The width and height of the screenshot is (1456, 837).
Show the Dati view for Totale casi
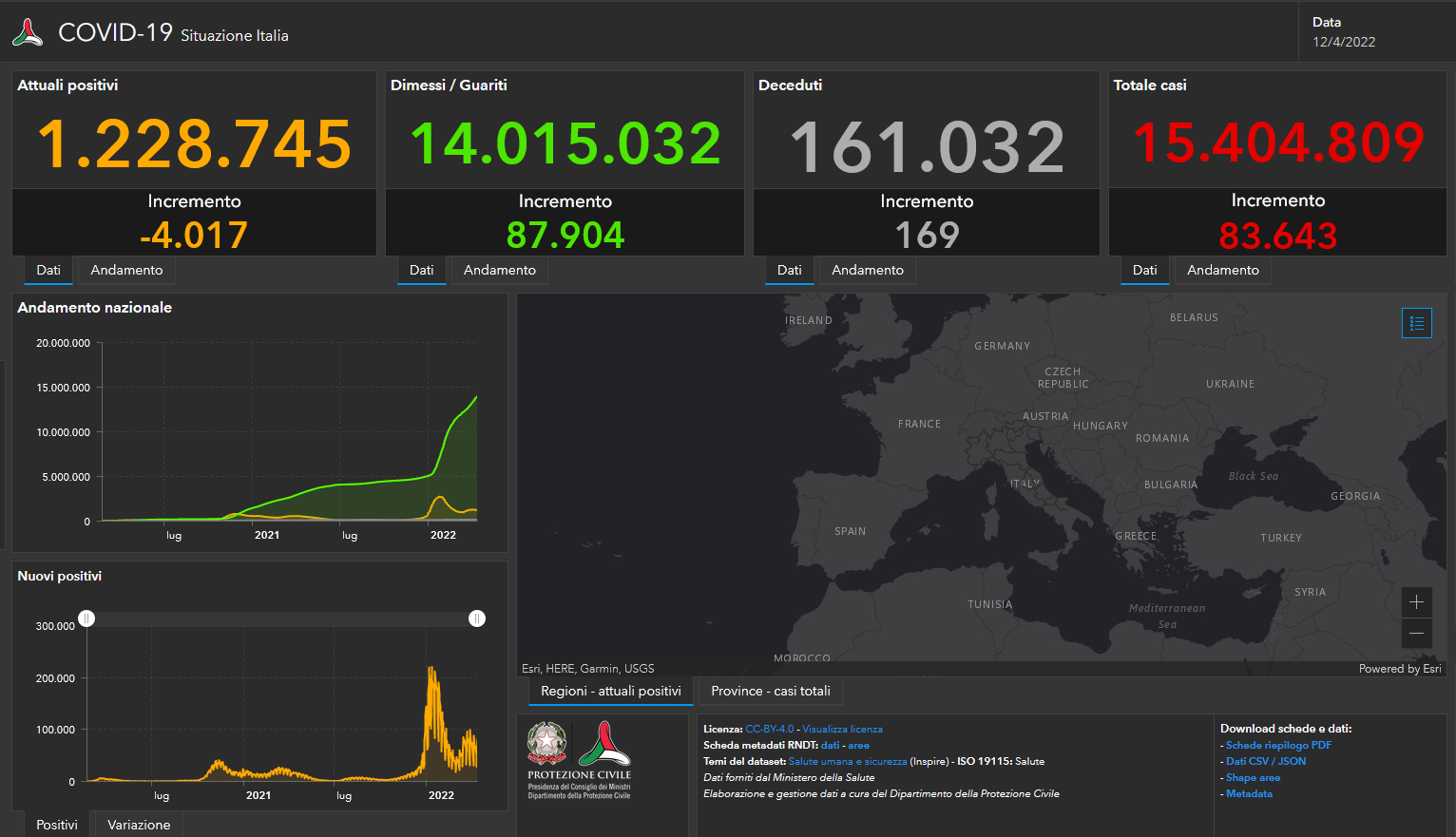[1144, 270]
